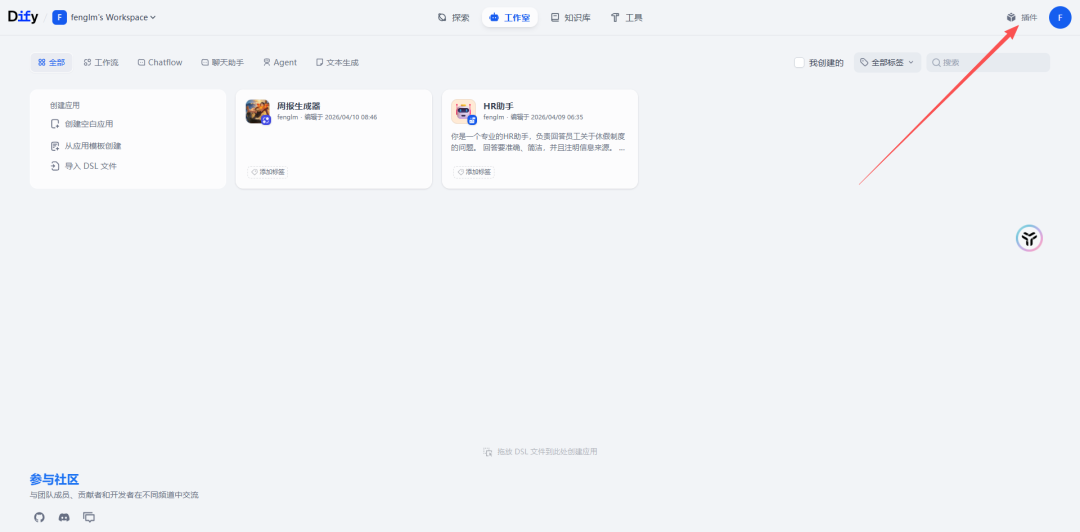Go to the 探索 tab
1080x532 pixels.
click(x=454, y=17)
